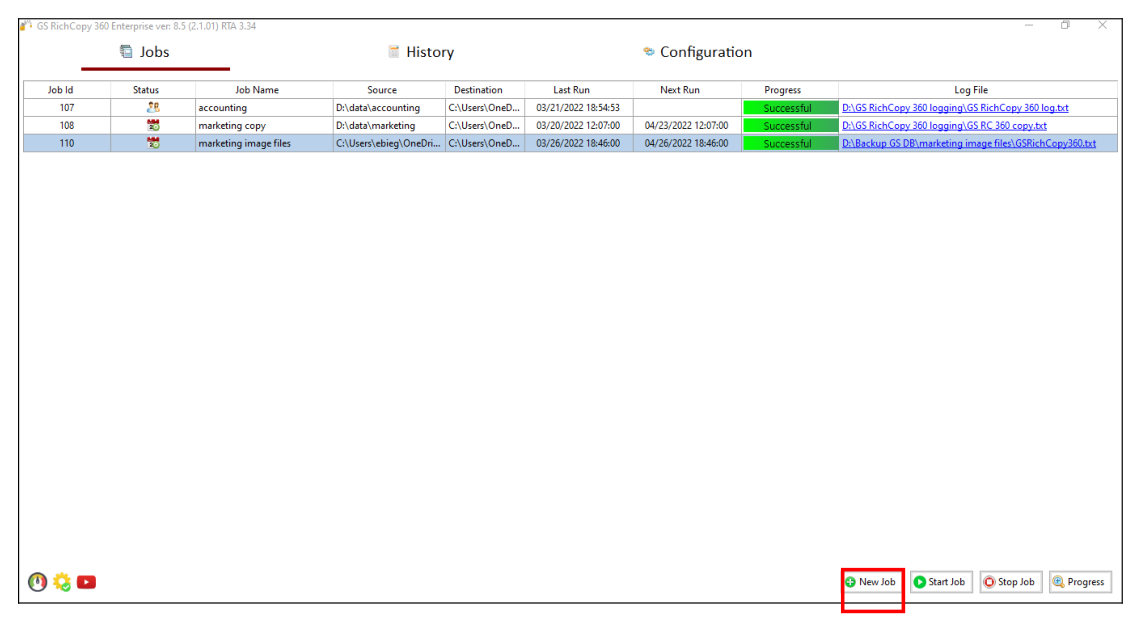The image size is (1141, 622).
Task: Open the Progress window button
Action: (x=1079, y=582)
